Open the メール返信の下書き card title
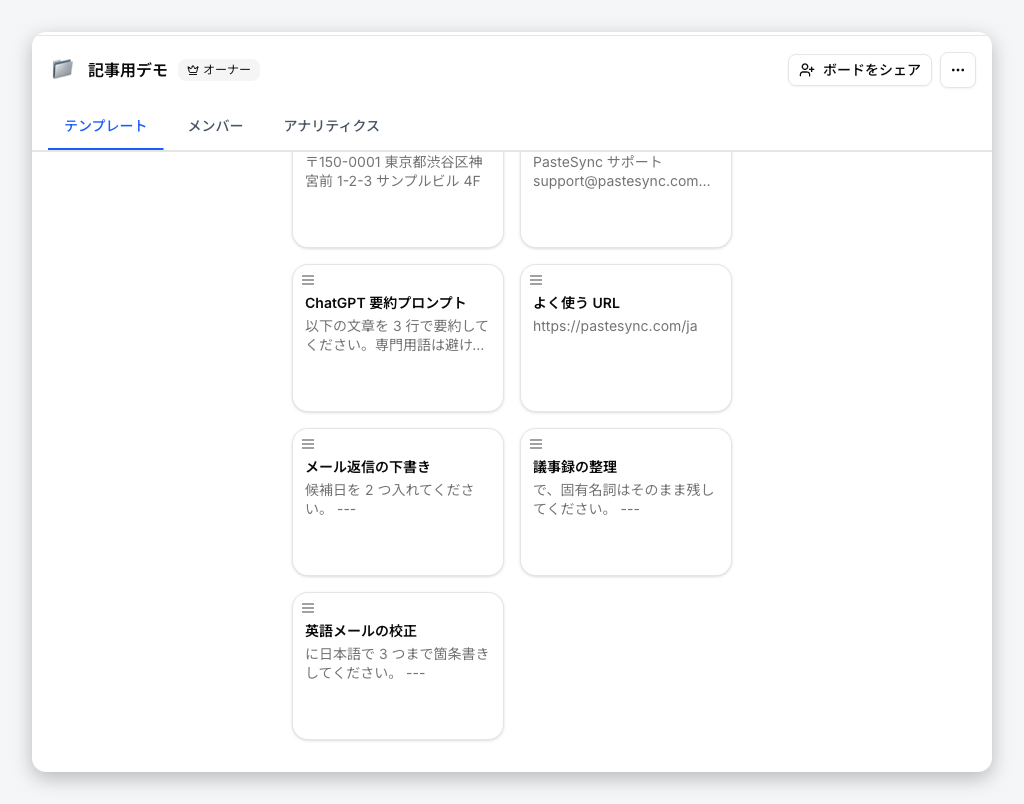The image size is (1024, 804). (368, 467)
